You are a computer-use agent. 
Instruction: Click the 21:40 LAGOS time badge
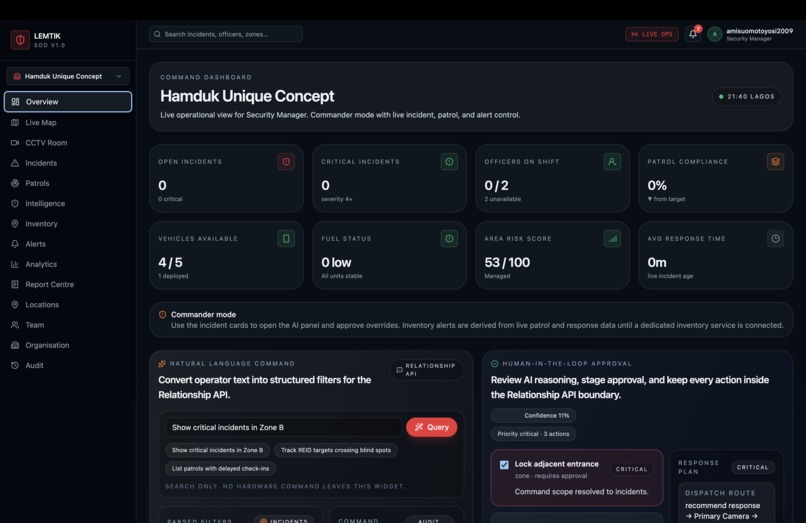click(747, 97)
